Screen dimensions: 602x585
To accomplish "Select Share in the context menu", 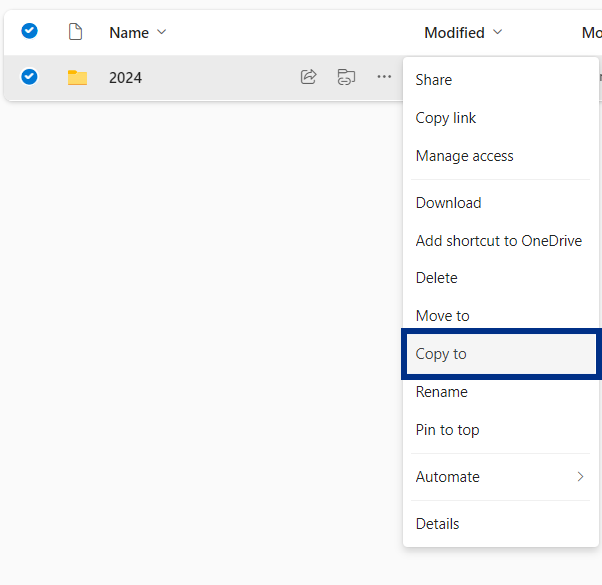I will (433, 80).
